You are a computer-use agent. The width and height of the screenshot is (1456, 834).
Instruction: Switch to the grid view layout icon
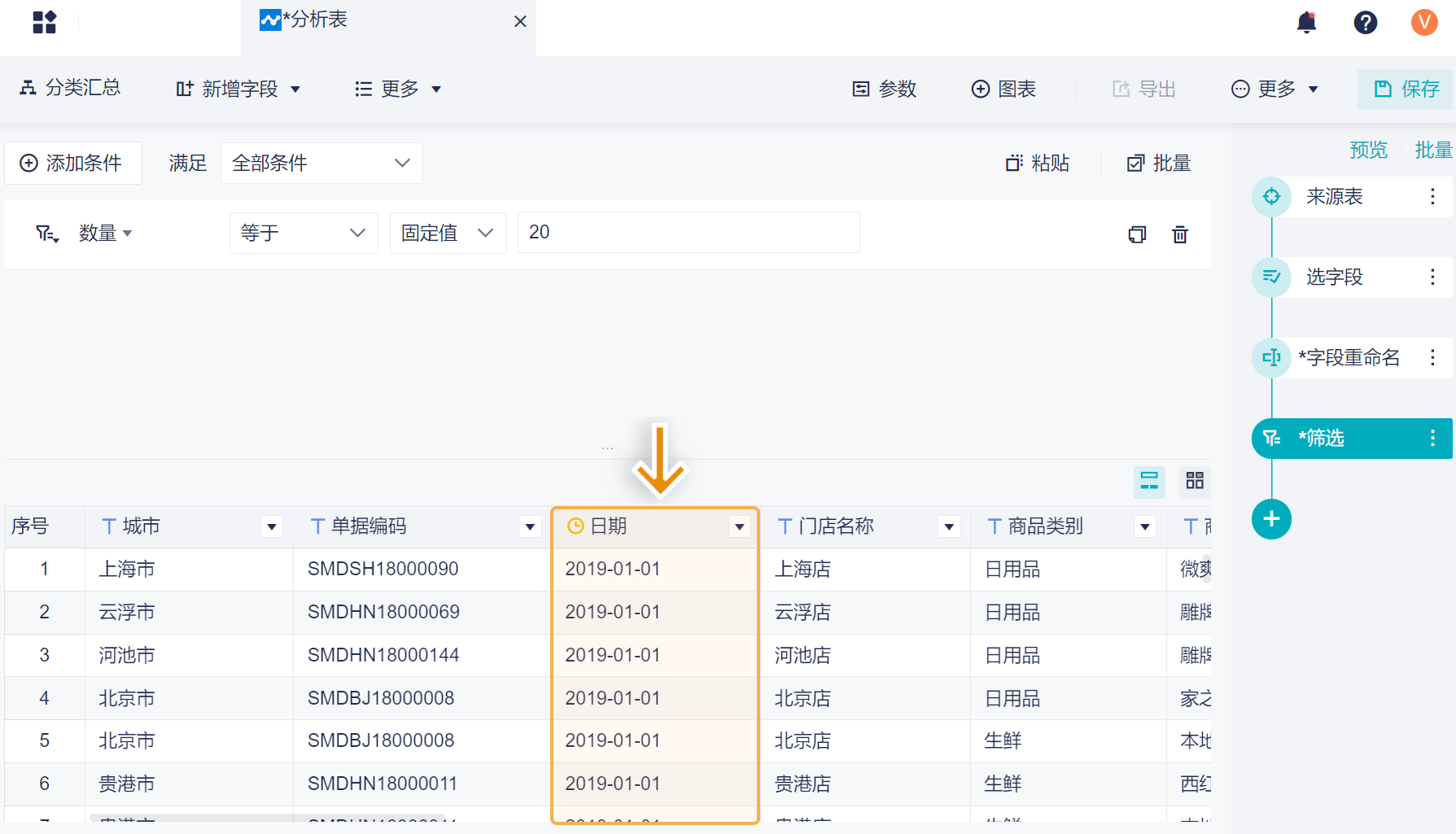point(1195,482)
